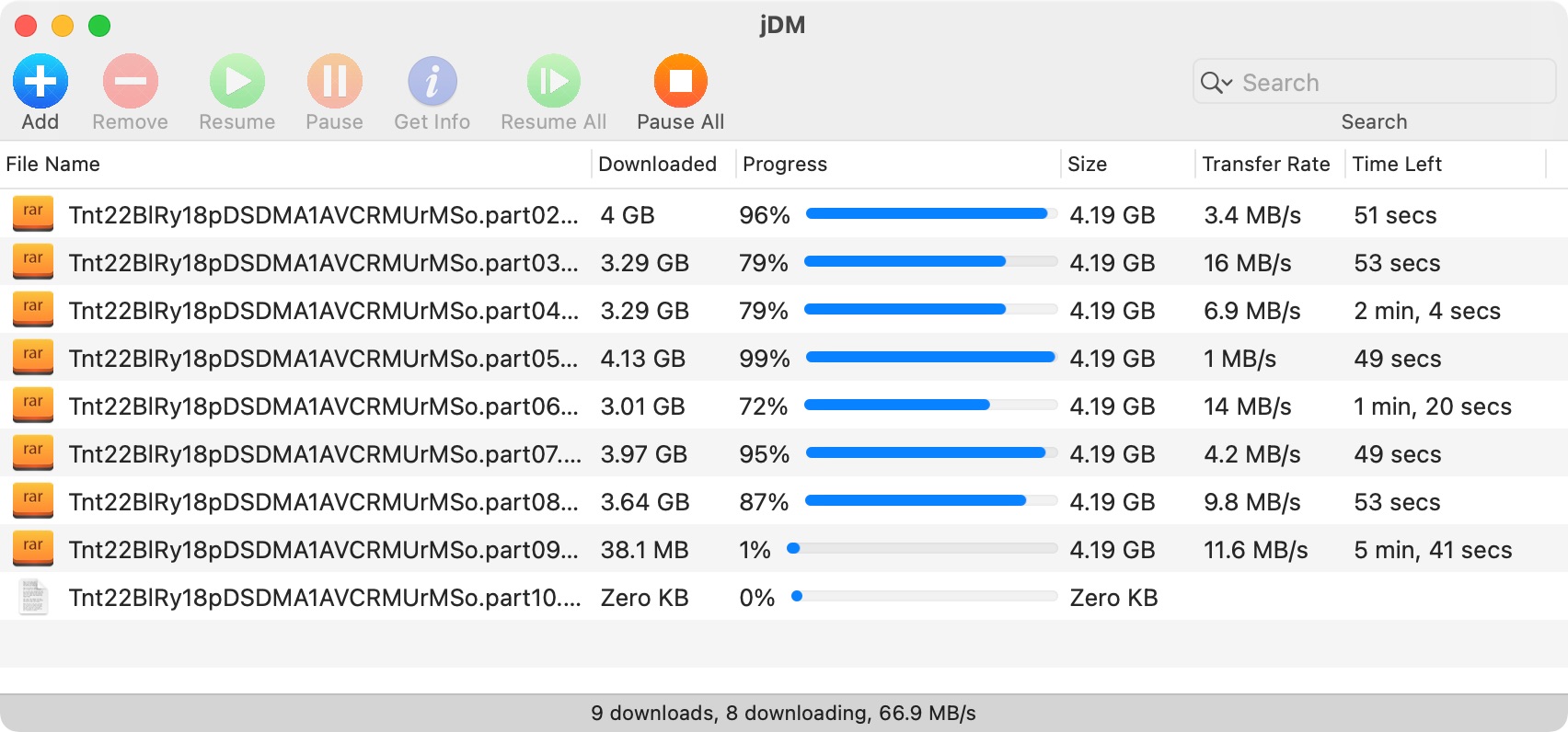Screen dimensions: 1568x732
Task: Click the Add download icon
Action: coord(40,82)
